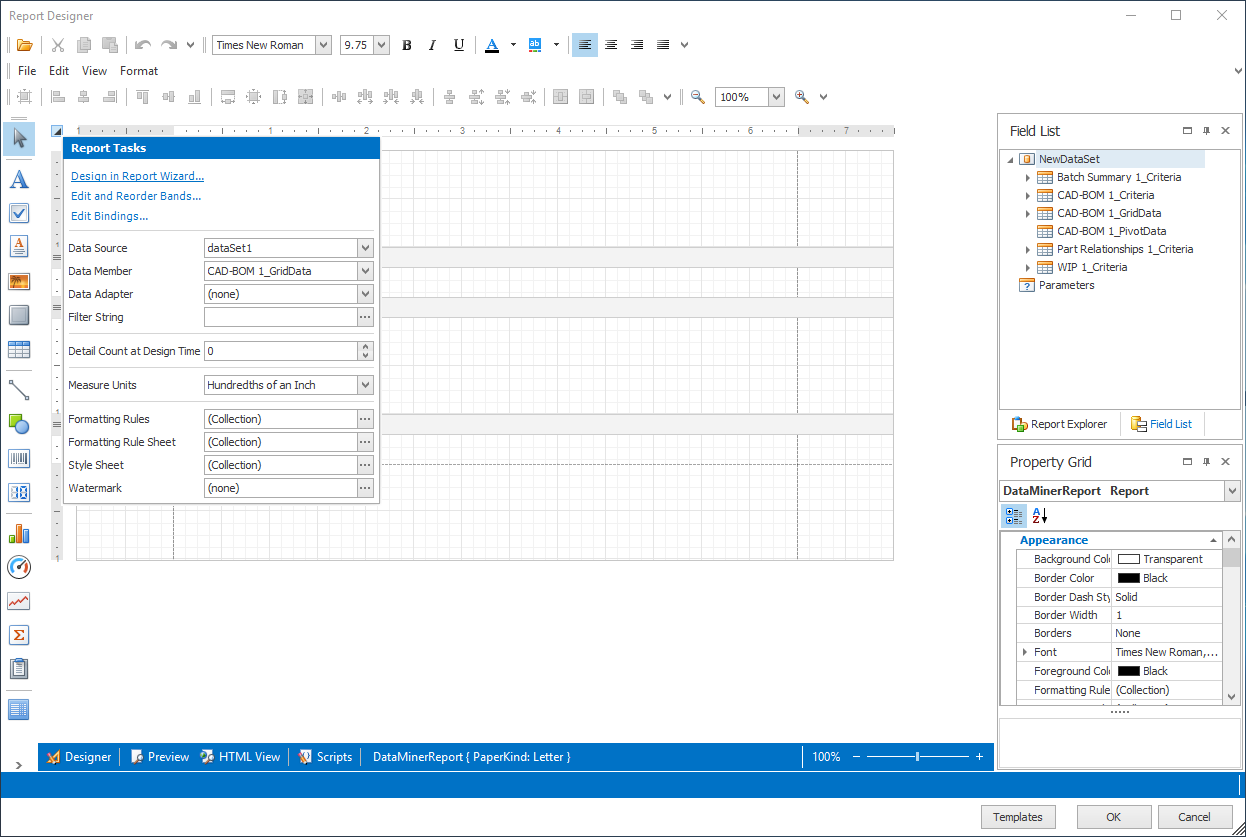Open the Measure Units dropdown
This screenshot has height=837, width=1247.
click(x=366, y=384)
